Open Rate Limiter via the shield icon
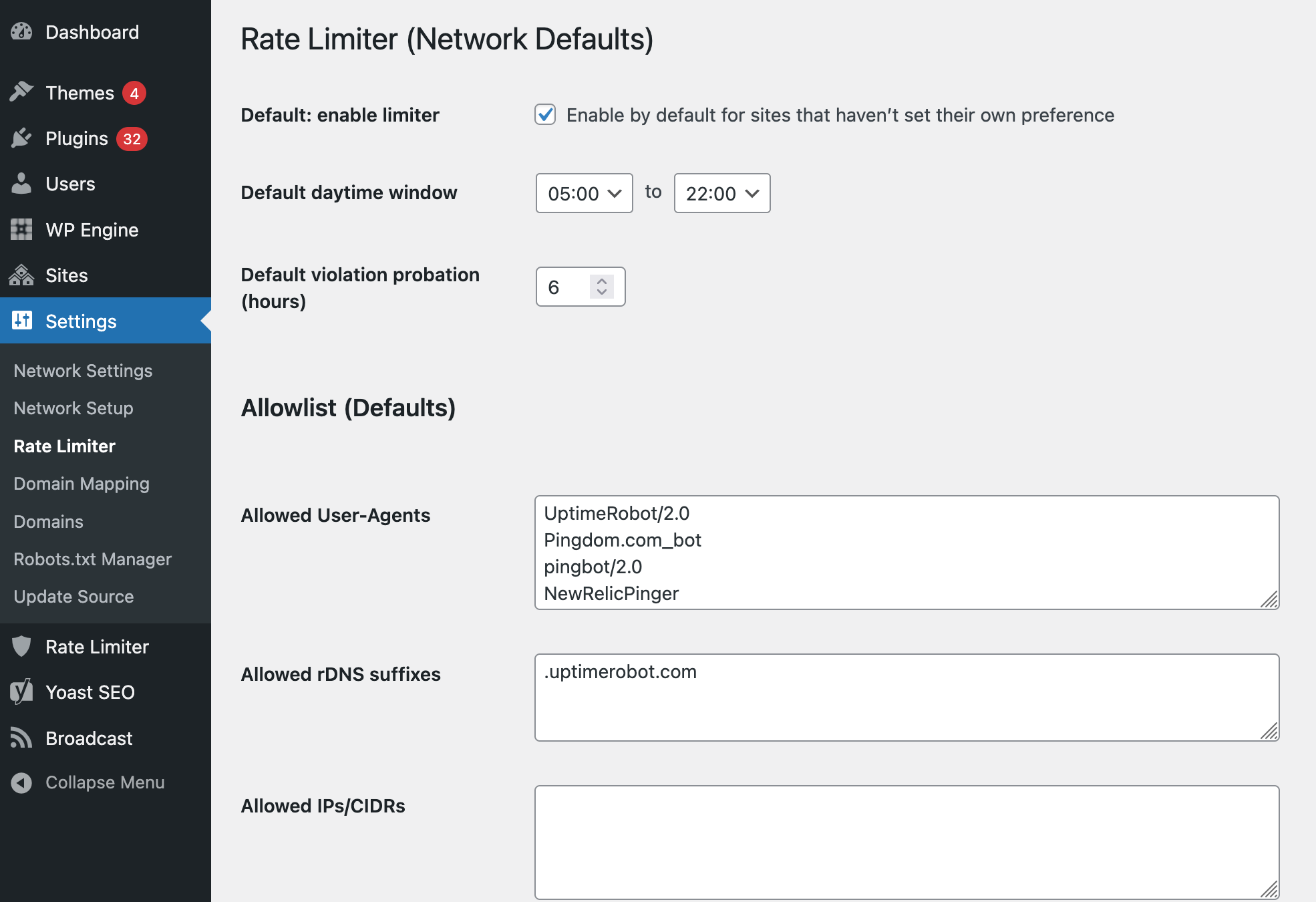1316x902 pixels. pyautogui.click(x=22, y=646)
